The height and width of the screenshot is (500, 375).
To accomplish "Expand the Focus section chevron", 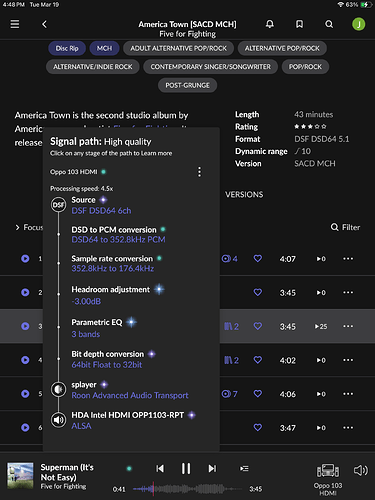I will 17,227.
